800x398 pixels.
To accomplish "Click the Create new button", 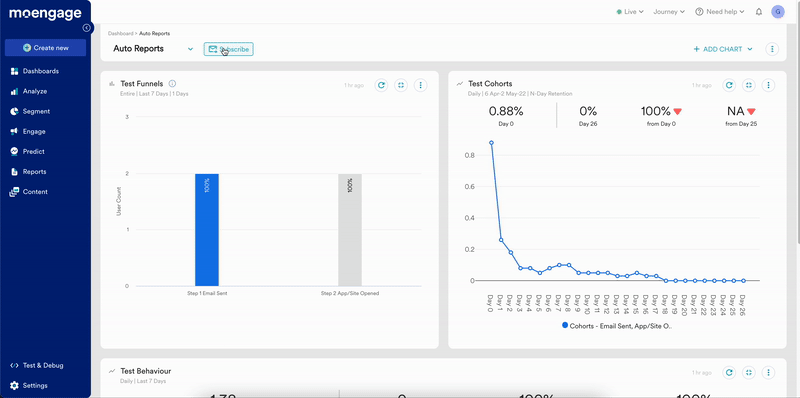I will point(45,48).
